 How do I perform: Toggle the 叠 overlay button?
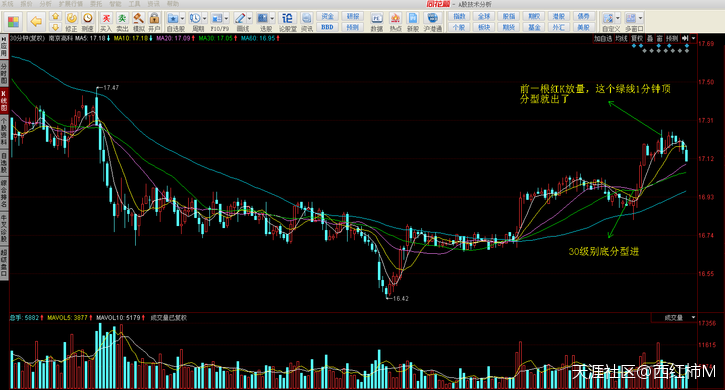[650, 38]
